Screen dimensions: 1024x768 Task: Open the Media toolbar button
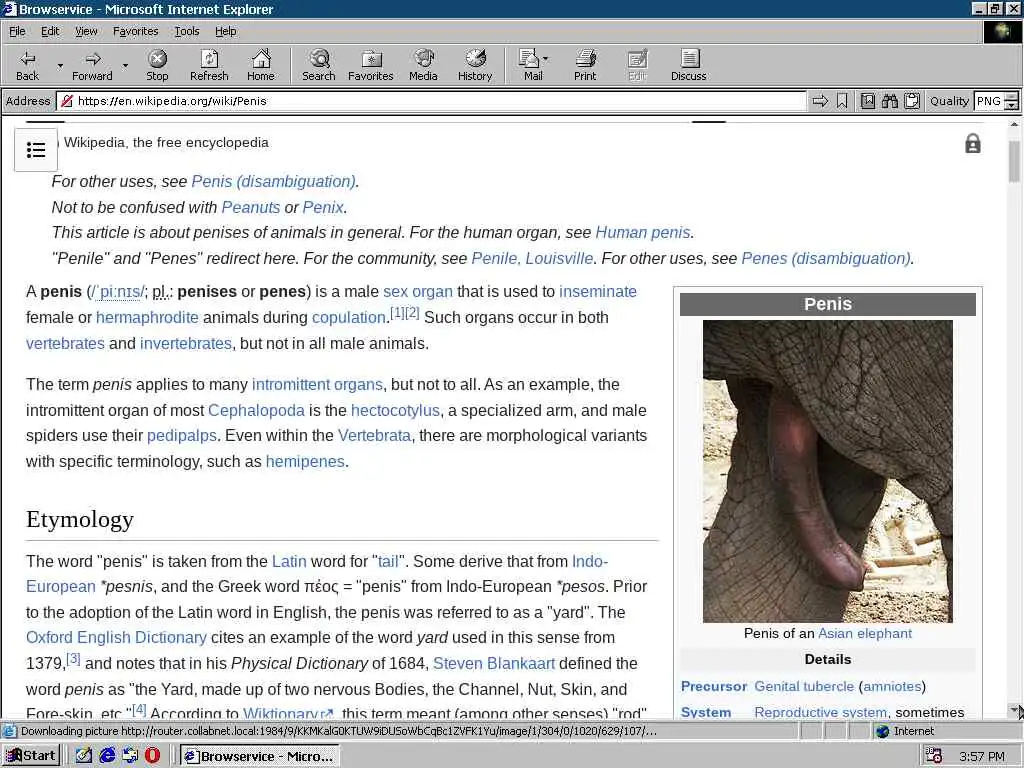(423, 65)
